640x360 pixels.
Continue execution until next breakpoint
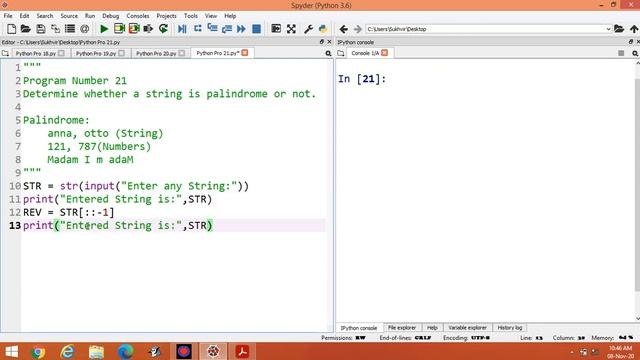pyautogui.click(x=241, y=29)
